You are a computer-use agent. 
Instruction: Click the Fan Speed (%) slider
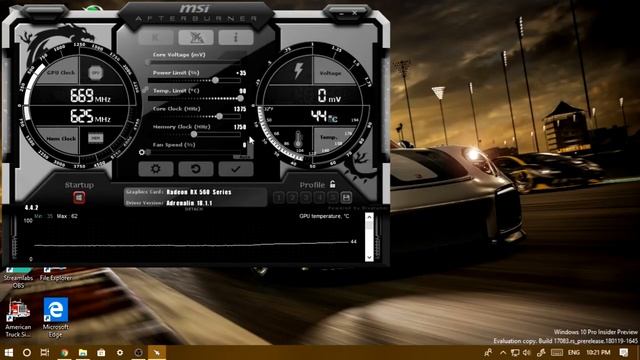(195, 152)
